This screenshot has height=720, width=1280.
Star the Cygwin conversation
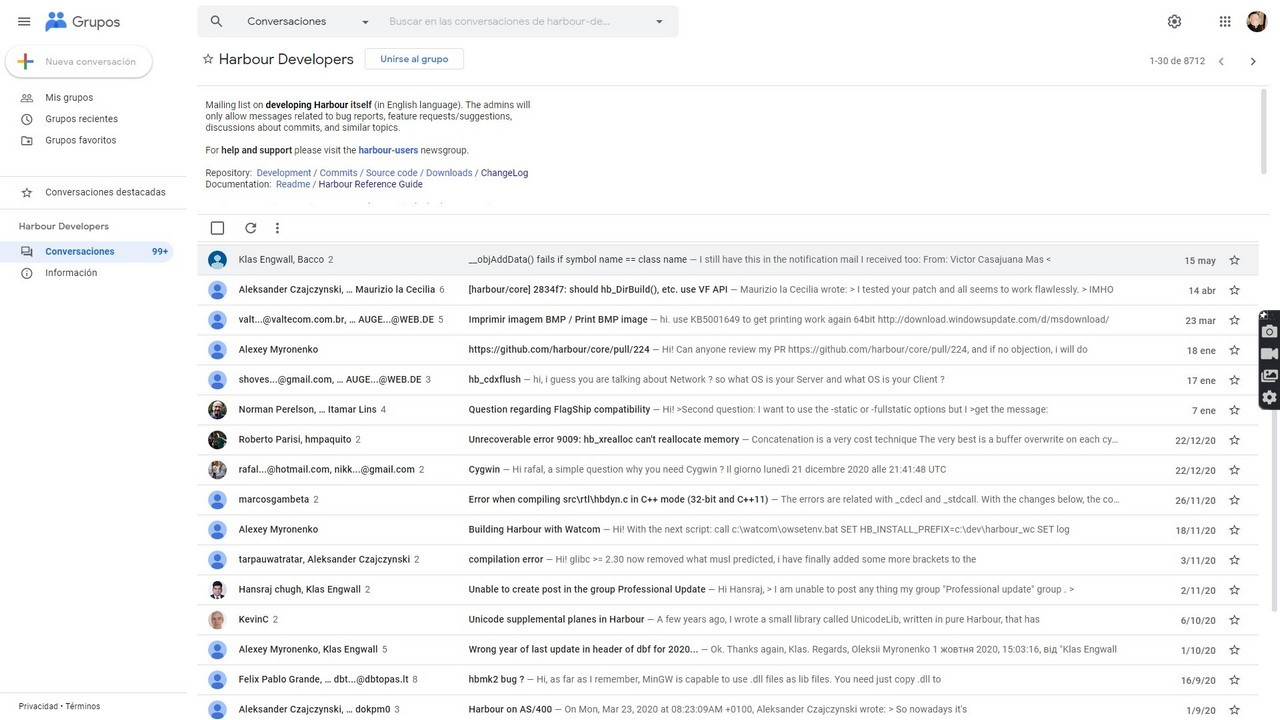[1234, 470]
